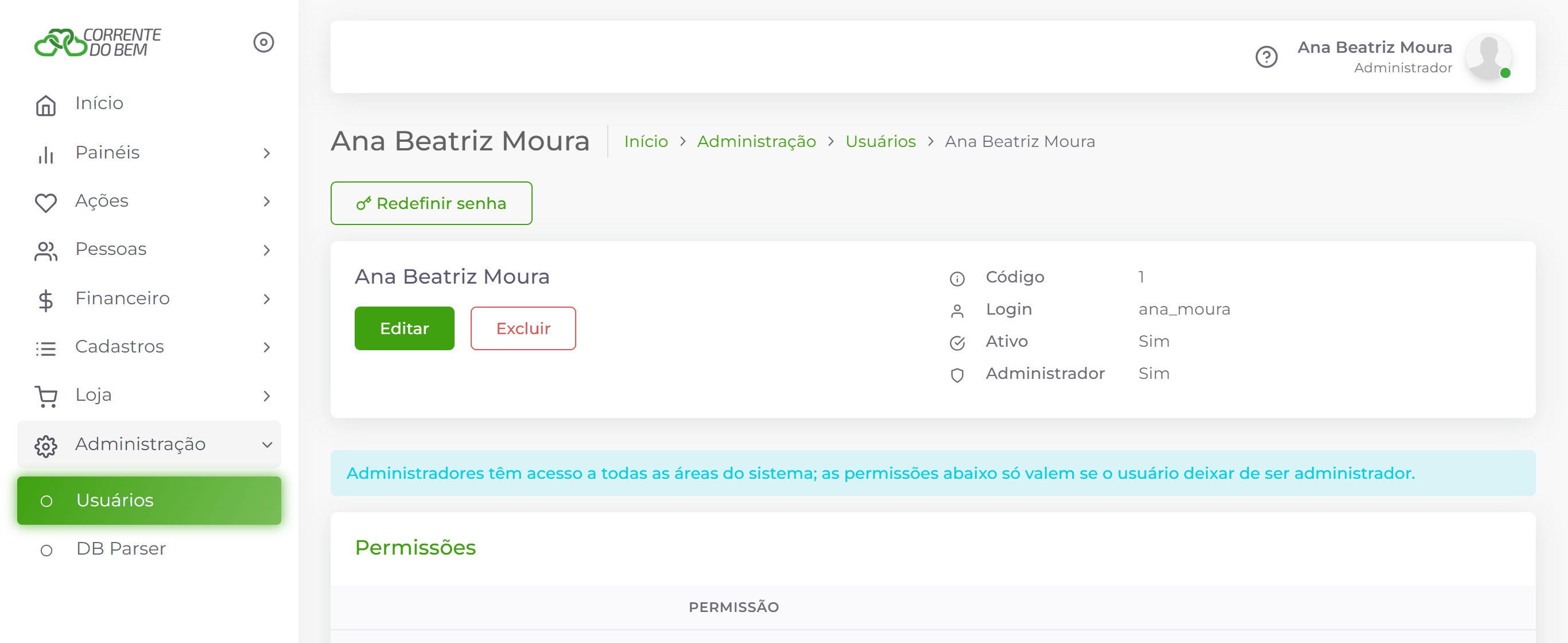Expand the Cadastros menu chevron
The height and width of the screenshot is (643, 1568).
pos(267,348)
